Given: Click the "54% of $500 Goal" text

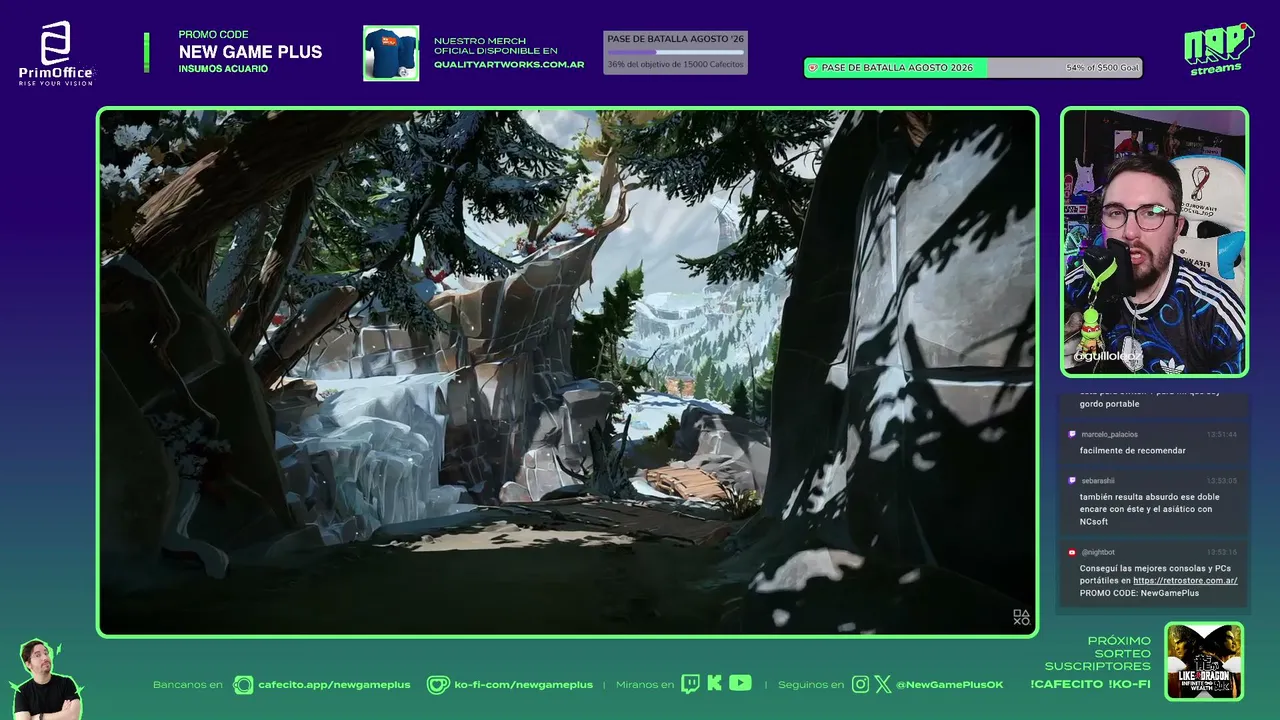Looking at the screenshot, I should coord(1103,68).
